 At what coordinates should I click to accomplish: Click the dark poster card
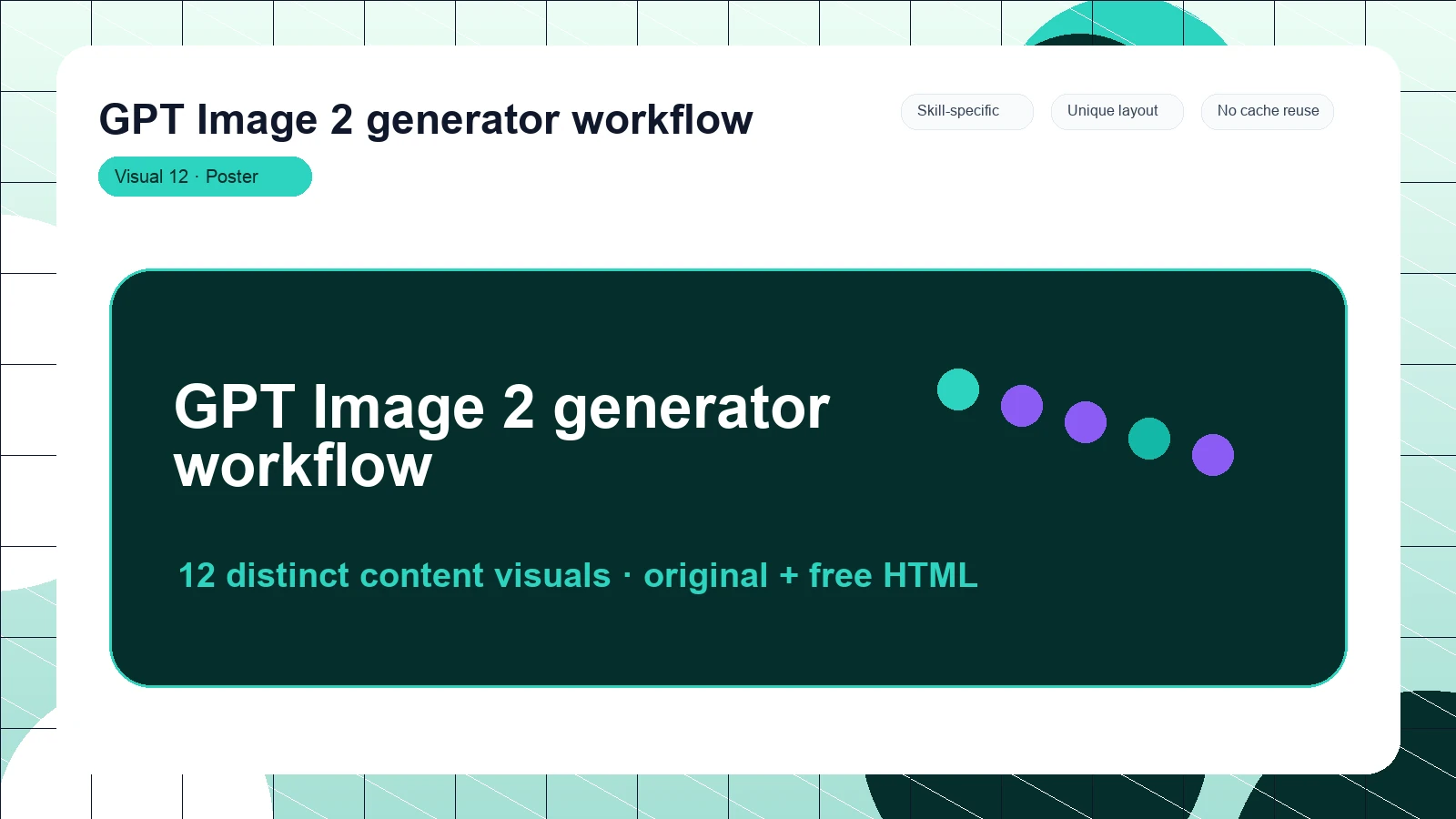(728, 478)
